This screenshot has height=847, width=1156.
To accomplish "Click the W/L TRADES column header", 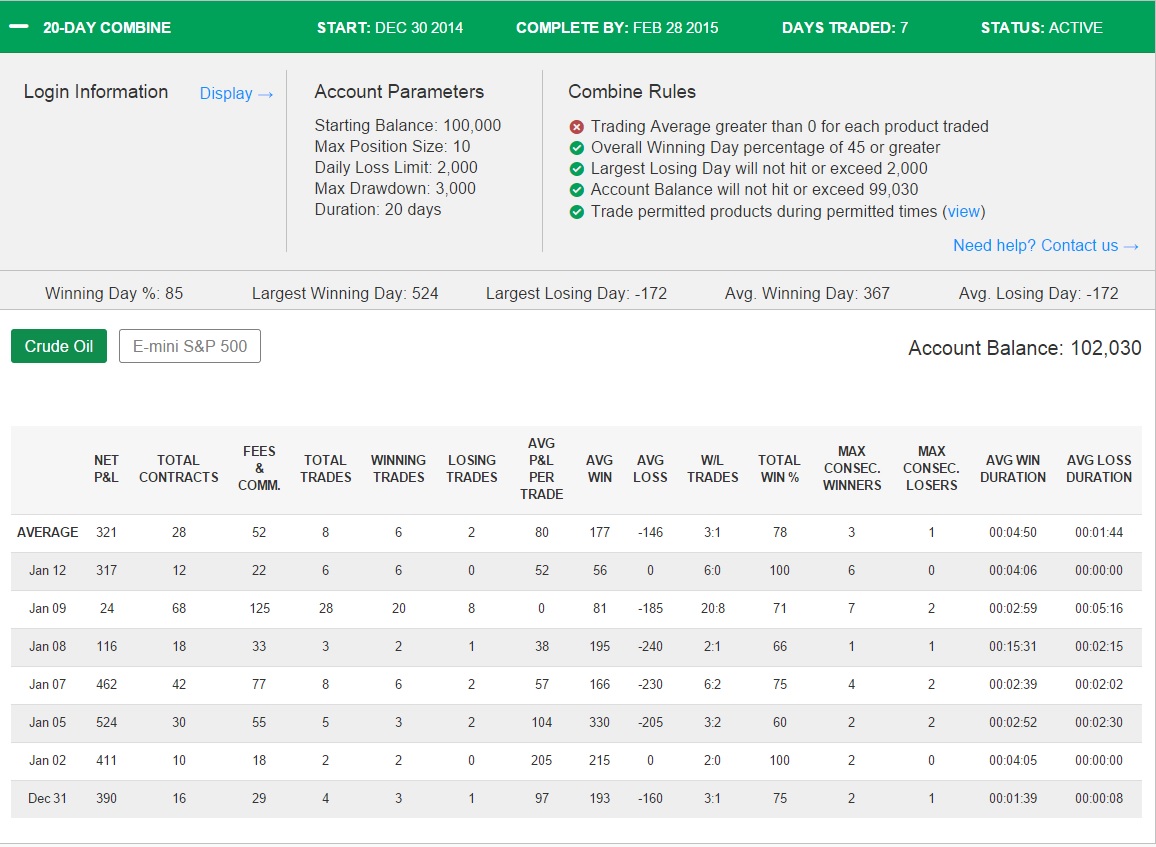I will tap(712, 468).
